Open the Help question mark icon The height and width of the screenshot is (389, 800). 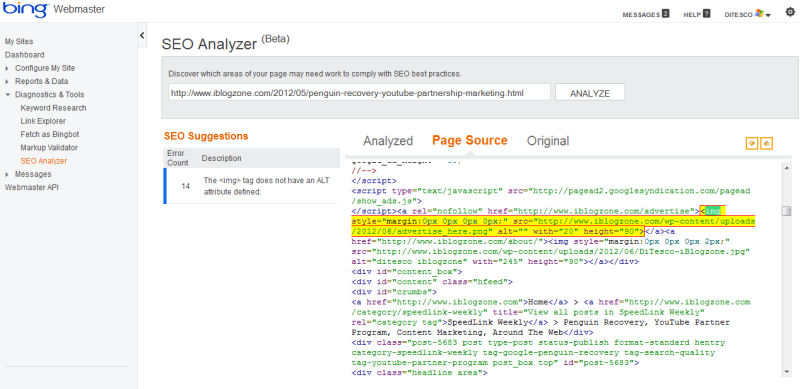point(706,14)
